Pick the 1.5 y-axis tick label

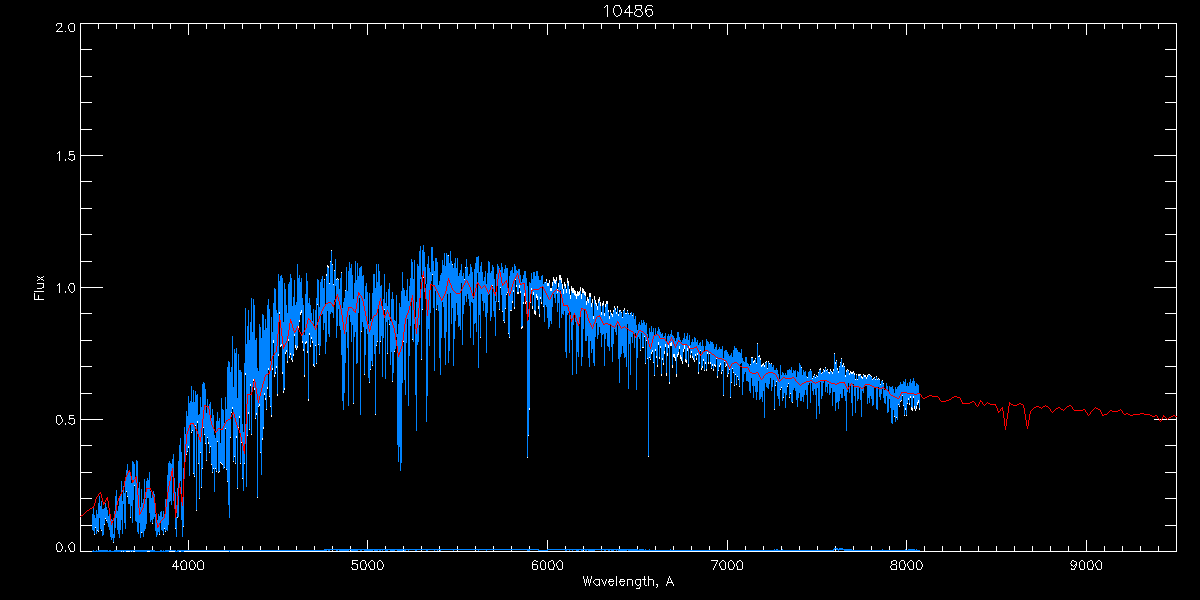point(66,157)
